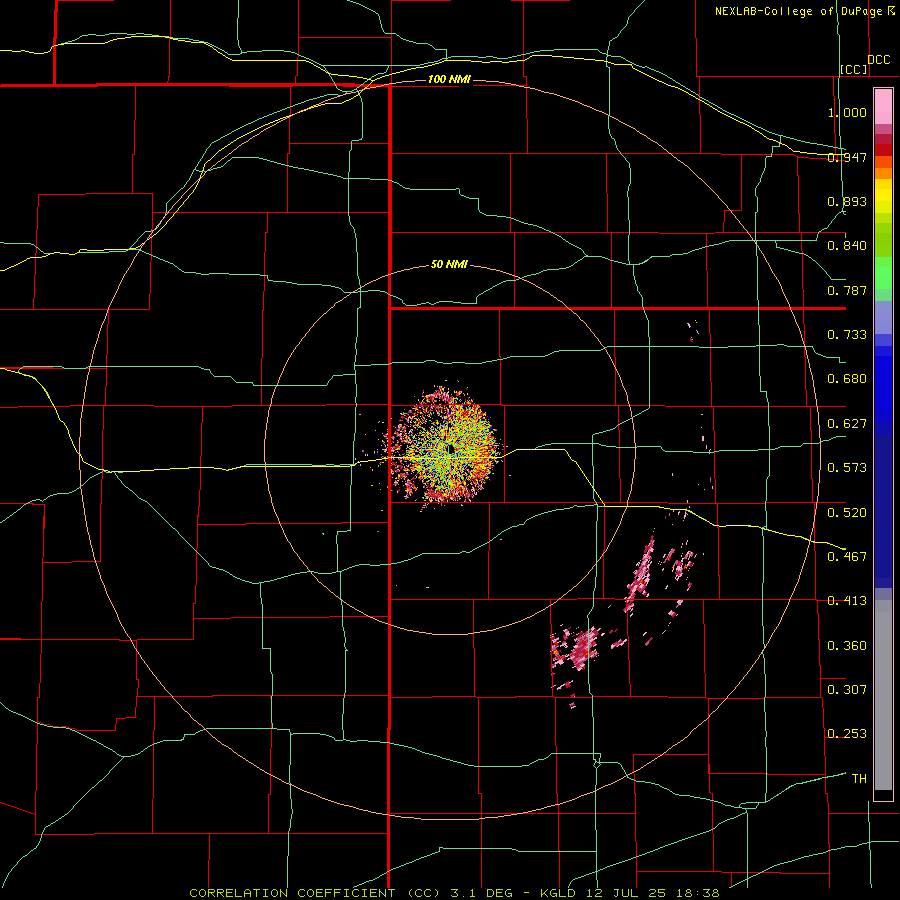Select the 0.413 scale value
Viewport: 900px width, 900px height.
point(847,601)
